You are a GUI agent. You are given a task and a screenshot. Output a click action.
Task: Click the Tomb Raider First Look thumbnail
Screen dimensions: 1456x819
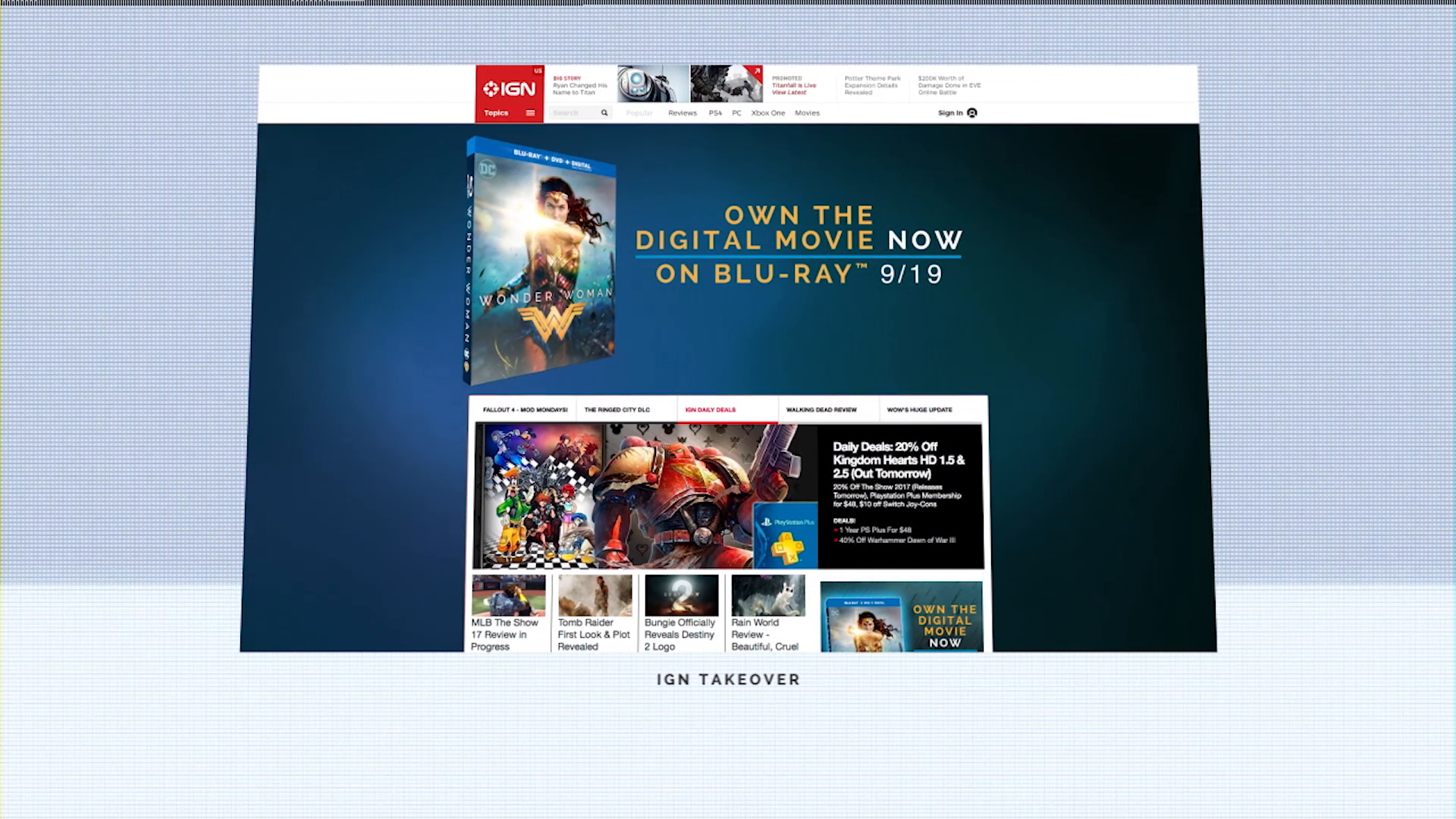[595, 595]
